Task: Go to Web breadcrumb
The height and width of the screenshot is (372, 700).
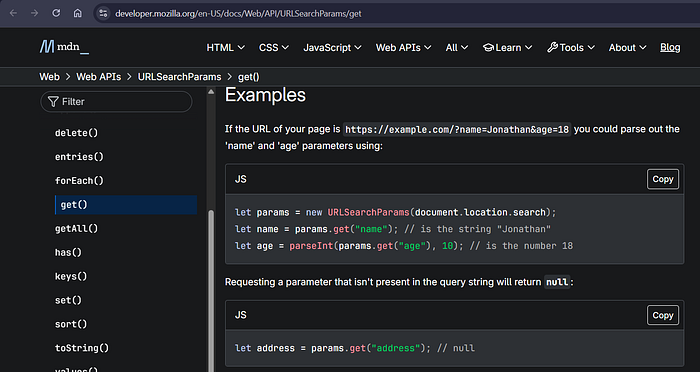Action: pos(50,77)
